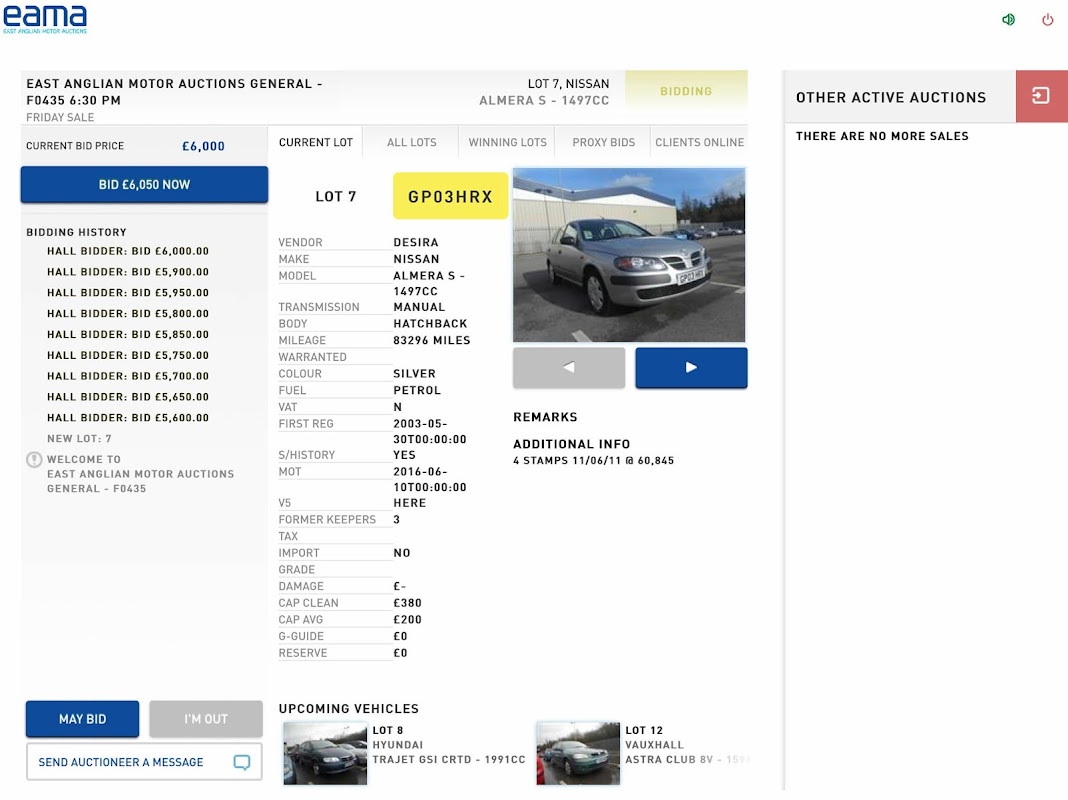Click the Other Active Auctions header

891,97
